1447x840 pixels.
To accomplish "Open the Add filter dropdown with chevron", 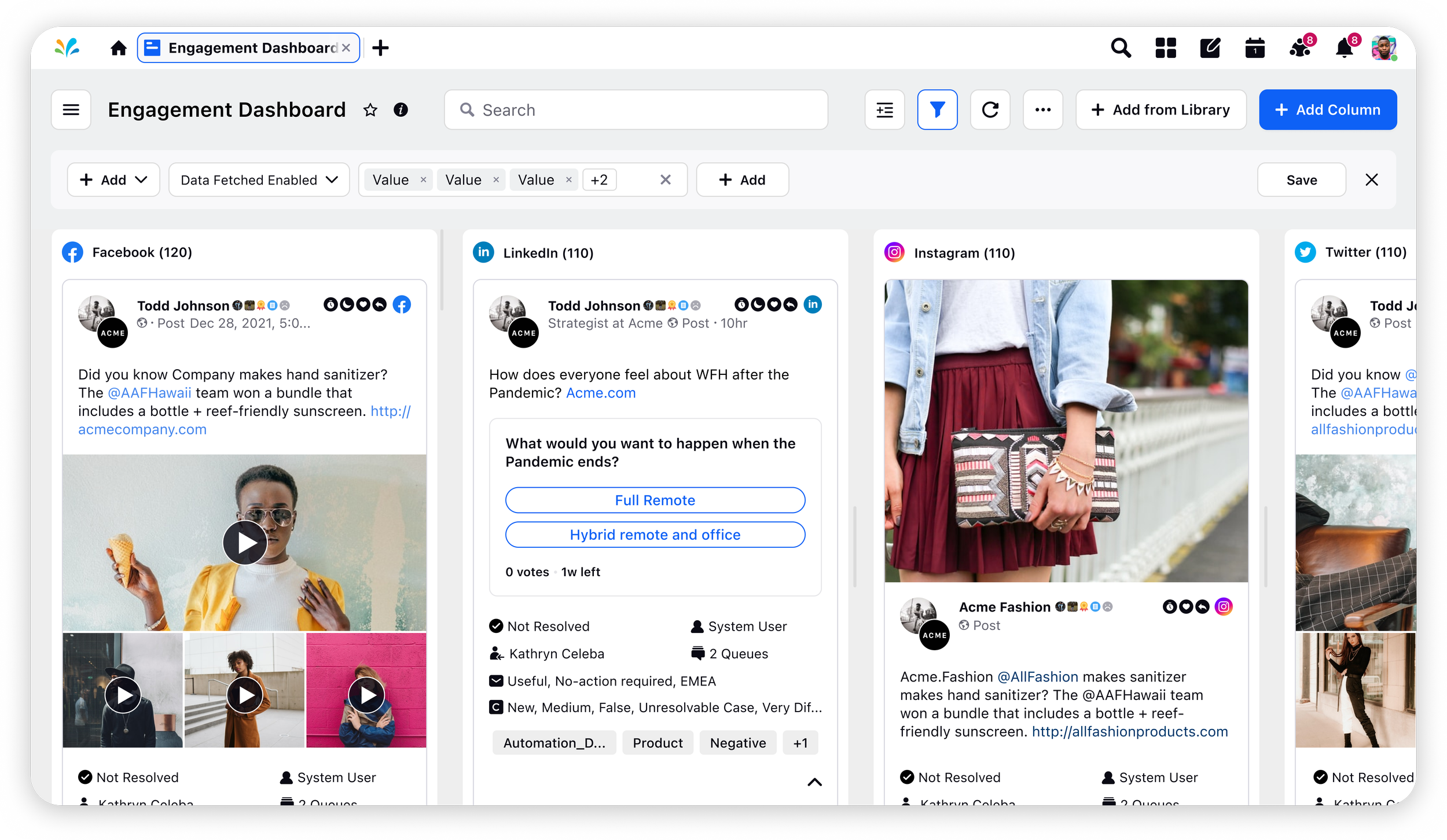I will pos(113,180).
